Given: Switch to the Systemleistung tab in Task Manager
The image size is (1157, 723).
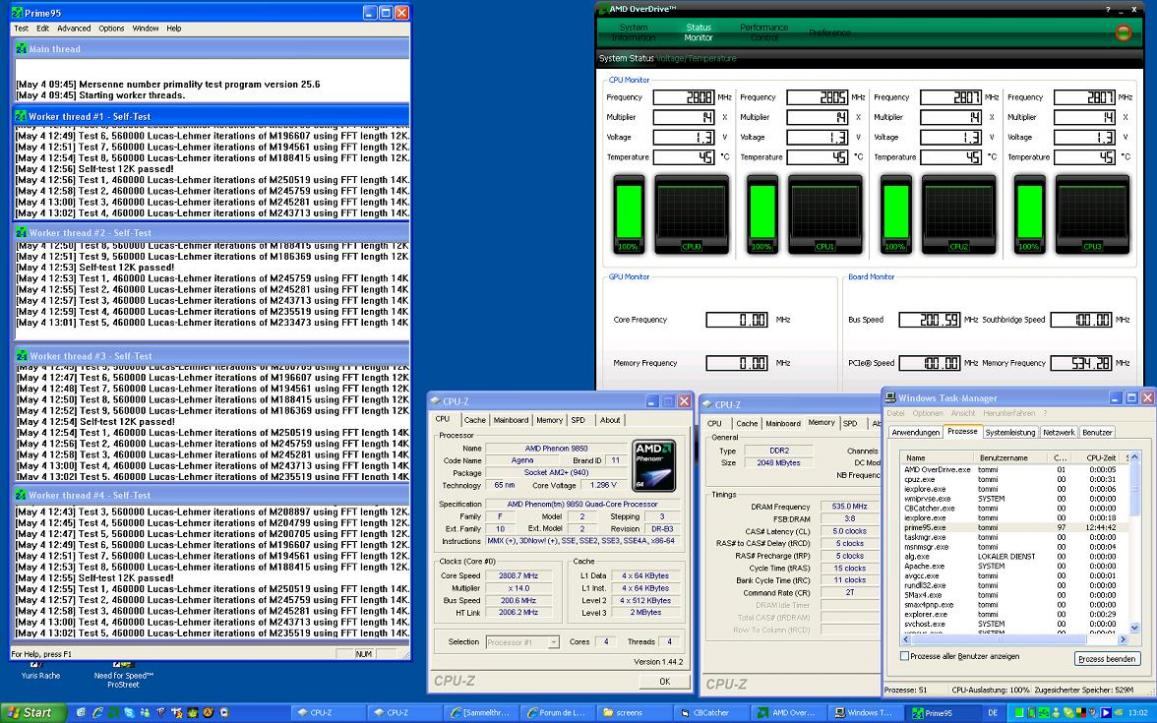Looking at the screenshot, I should [1010, 432].
